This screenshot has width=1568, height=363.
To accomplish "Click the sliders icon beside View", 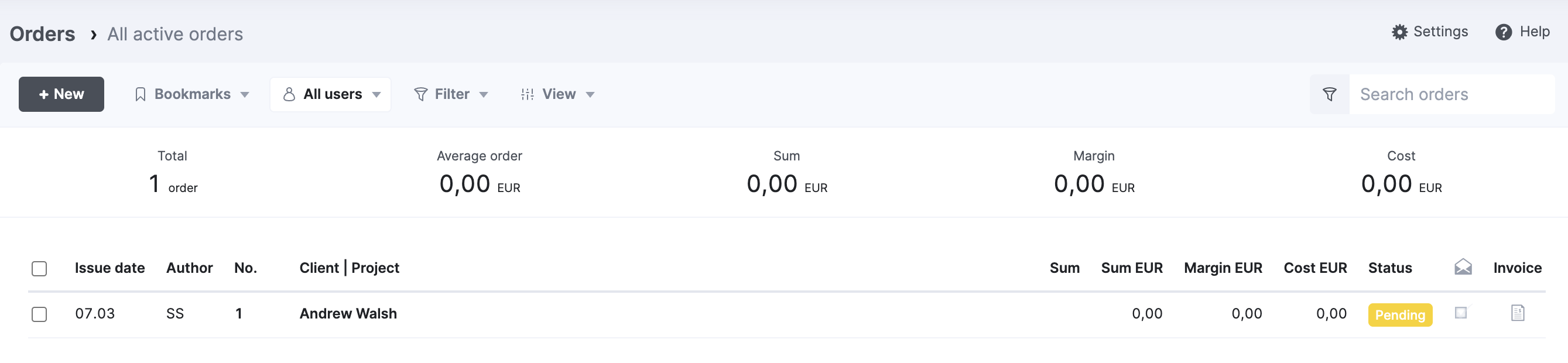I will (527, 94).
